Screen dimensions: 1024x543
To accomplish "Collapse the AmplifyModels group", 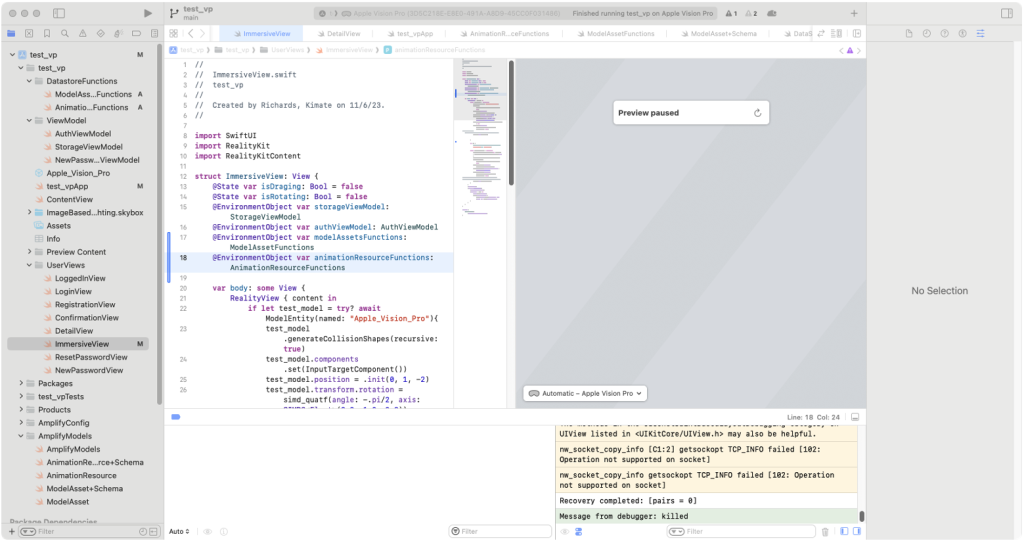I will pyautogui.click(x=21, y=436).
